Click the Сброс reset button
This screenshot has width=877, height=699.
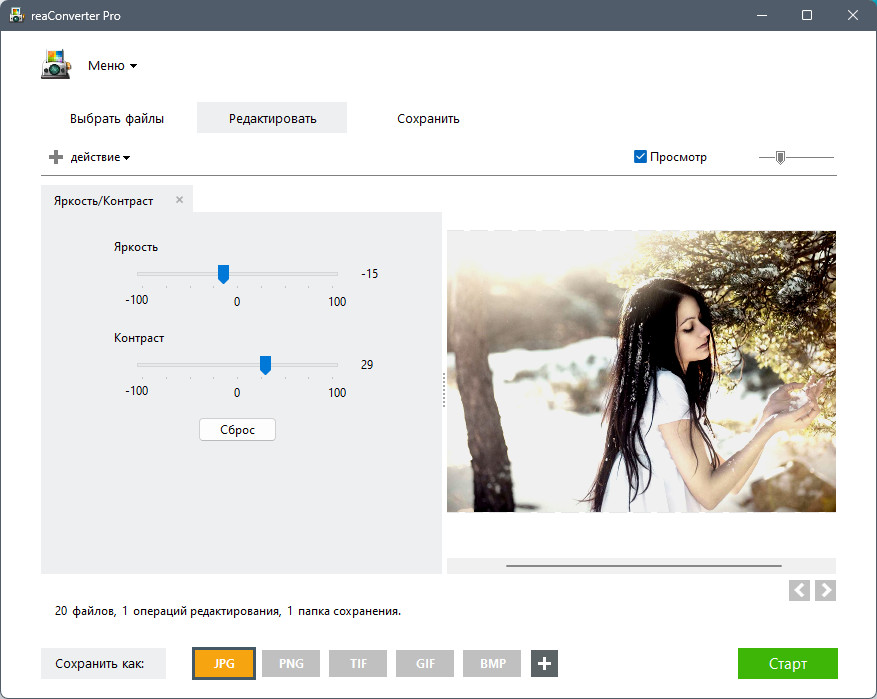pyautogui.click(x=237, y=430)
